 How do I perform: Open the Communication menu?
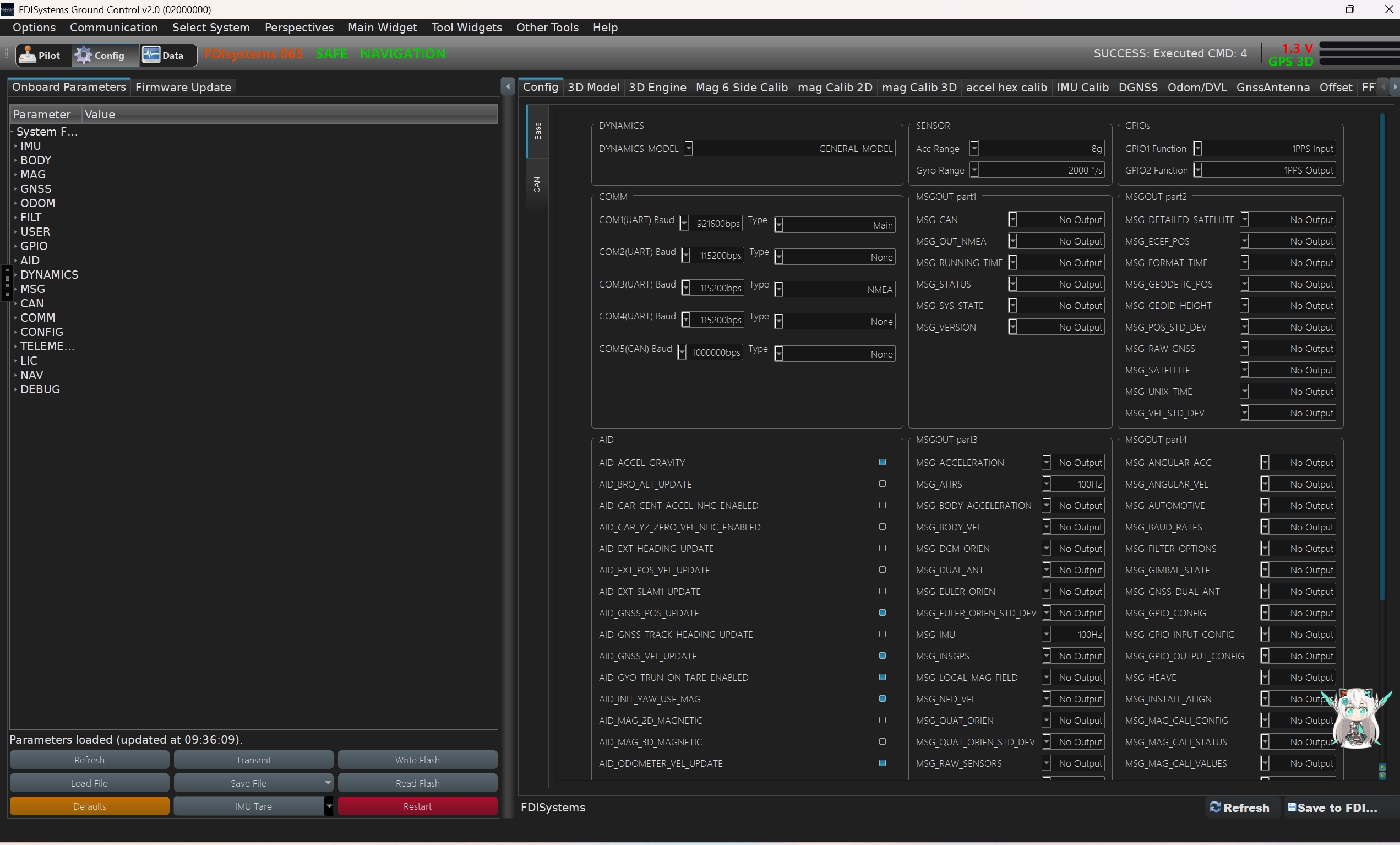pos(113,28)
